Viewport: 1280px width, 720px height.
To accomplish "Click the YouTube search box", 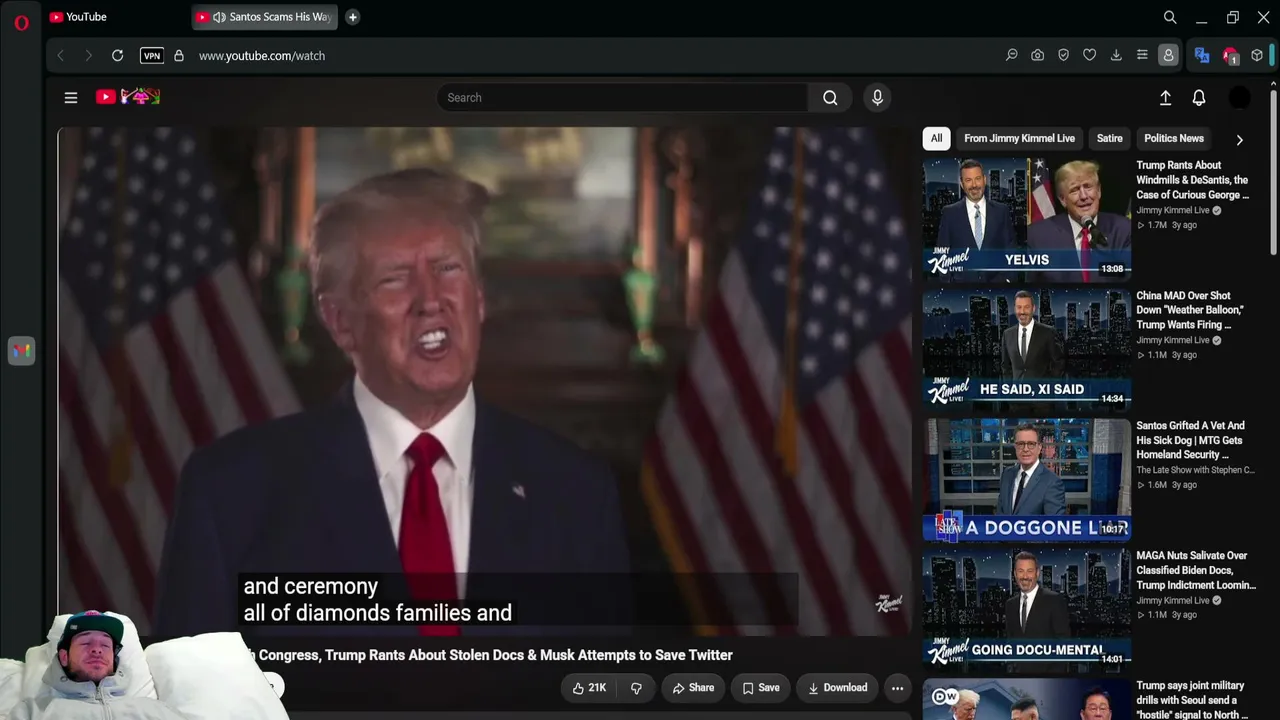I will 622,98.
